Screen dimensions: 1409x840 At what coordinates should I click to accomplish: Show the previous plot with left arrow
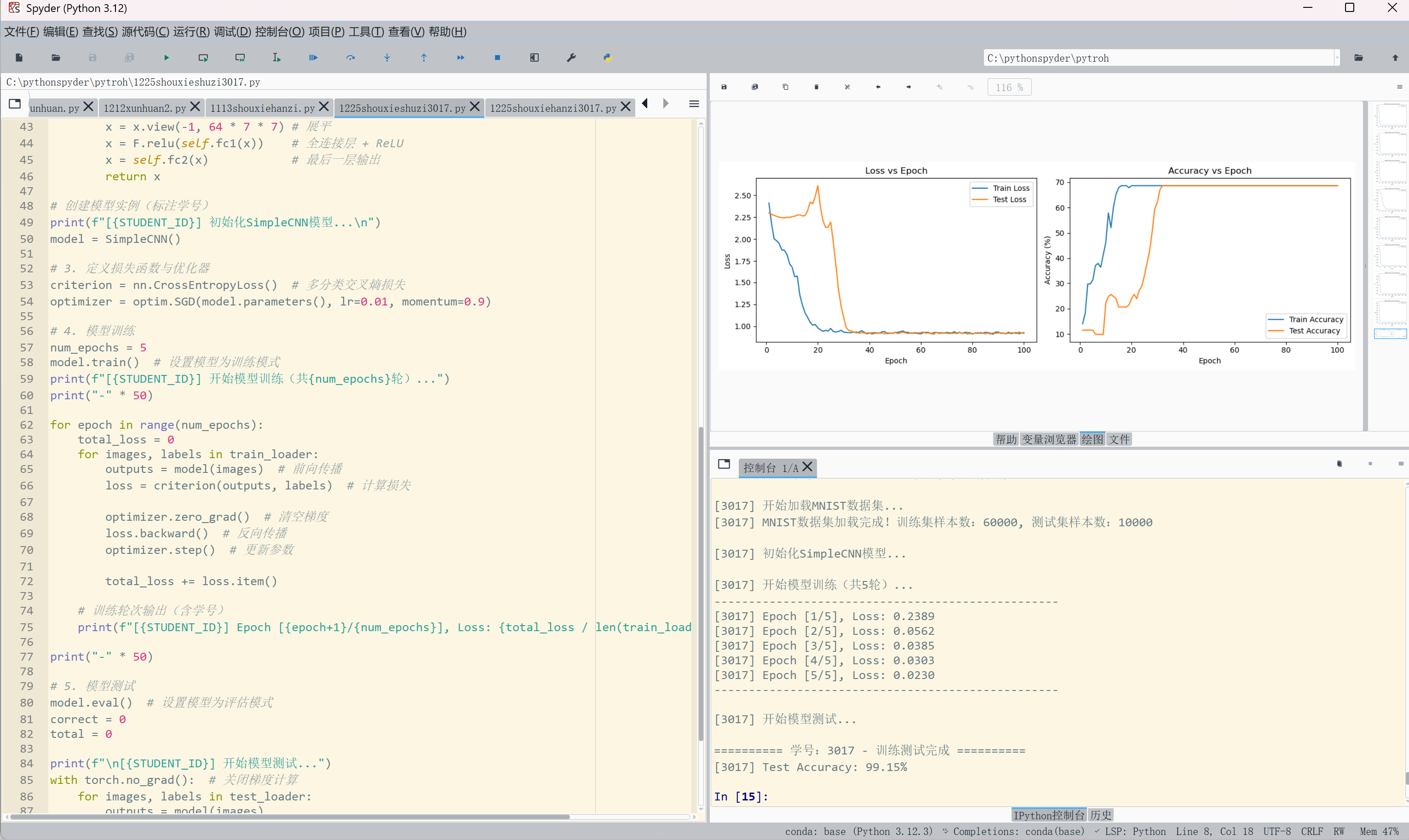pyautogui.click(x=878, y=87)
